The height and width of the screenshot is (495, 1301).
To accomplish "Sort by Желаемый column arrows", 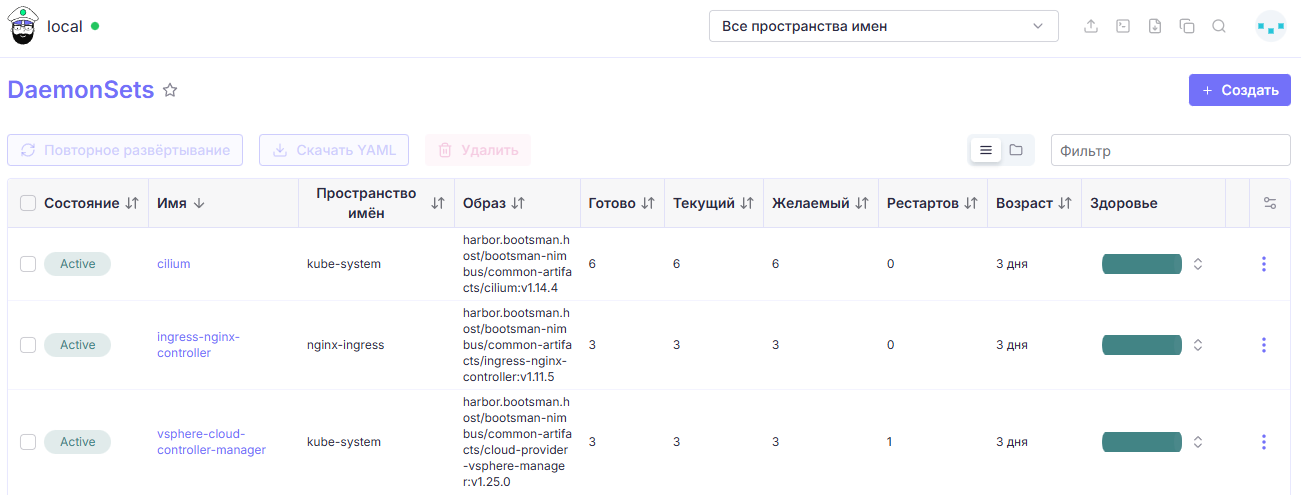I will (861, 203).
